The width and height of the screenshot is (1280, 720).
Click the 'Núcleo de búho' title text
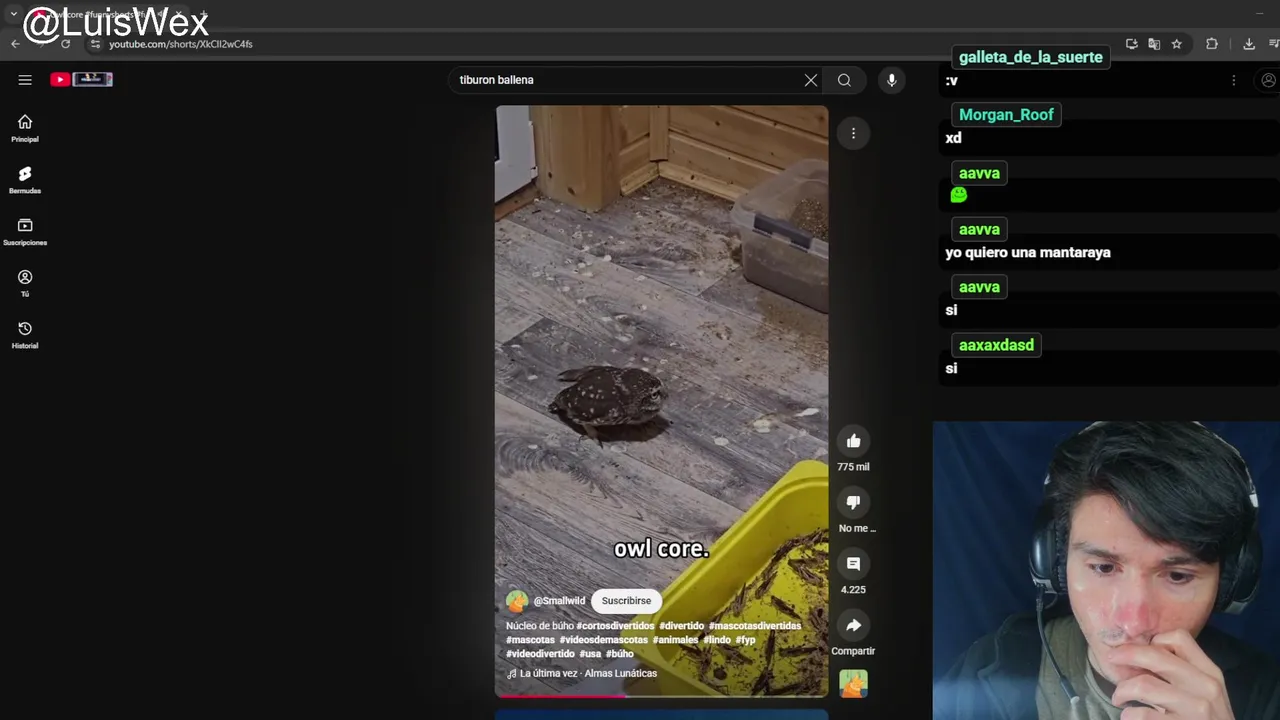(540, 626)
